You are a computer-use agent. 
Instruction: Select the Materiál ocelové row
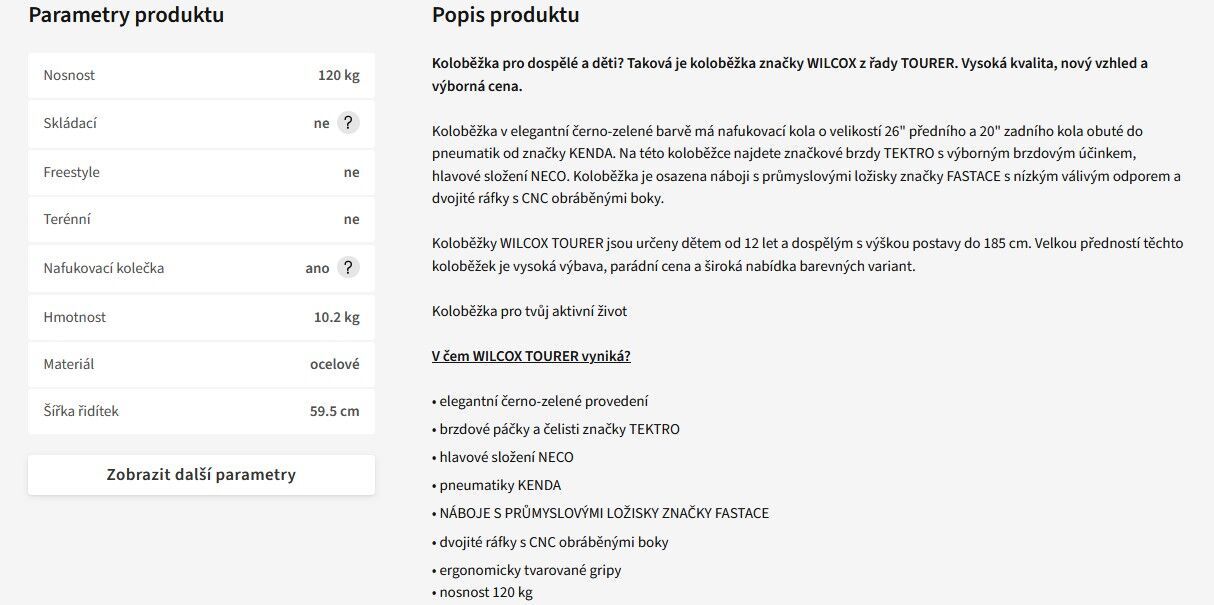click(x=201, y=364)
